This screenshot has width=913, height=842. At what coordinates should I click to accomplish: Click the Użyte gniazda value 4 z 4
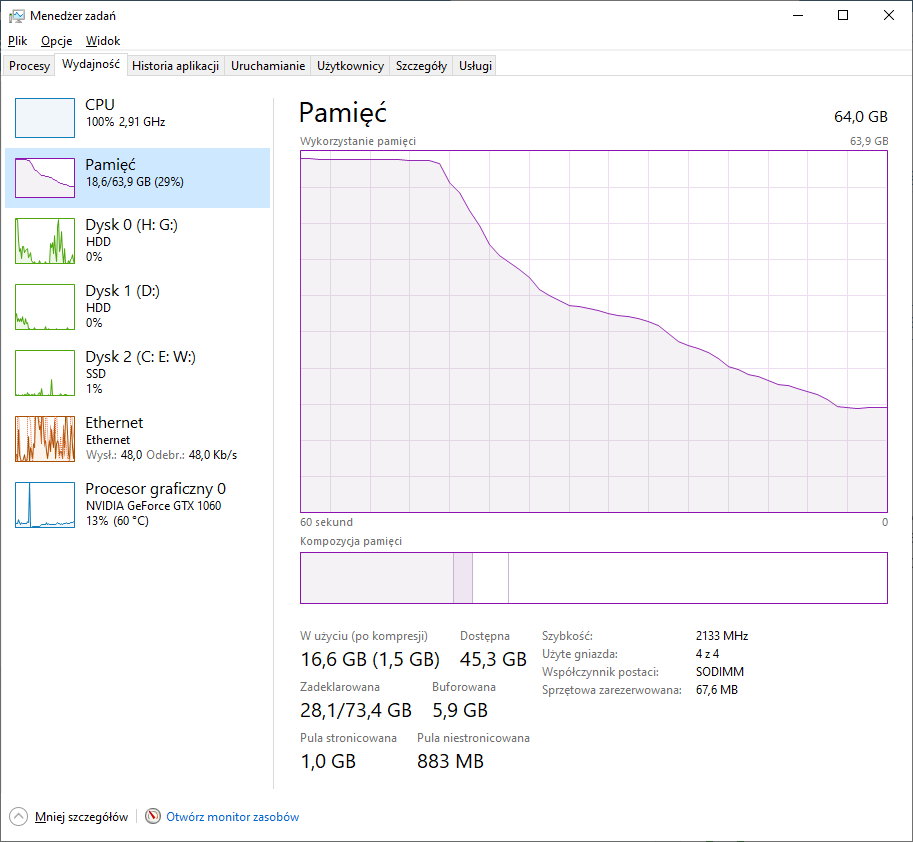click(707, 654)
